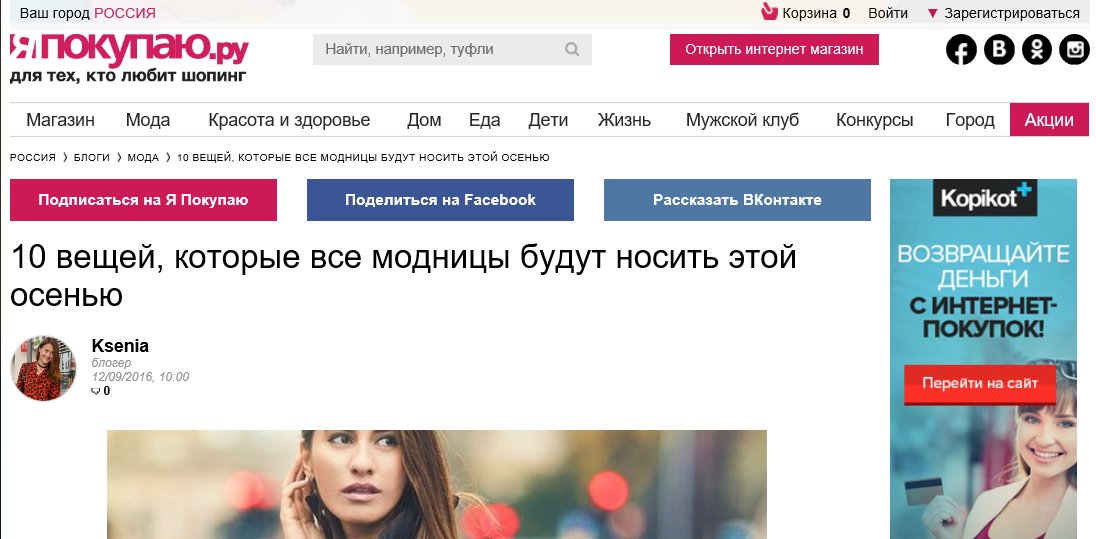
Task: Open the Акции menu item
Action: pyautogui.click(x=1049, y=120)
